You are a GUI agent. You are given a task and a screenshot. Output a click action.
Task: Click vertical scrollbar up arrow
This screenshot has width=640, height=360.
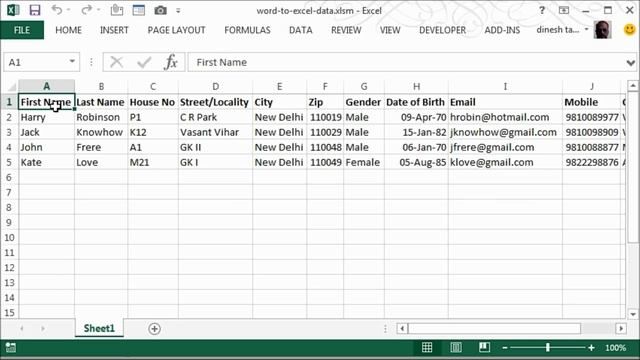tap(633, 86)
